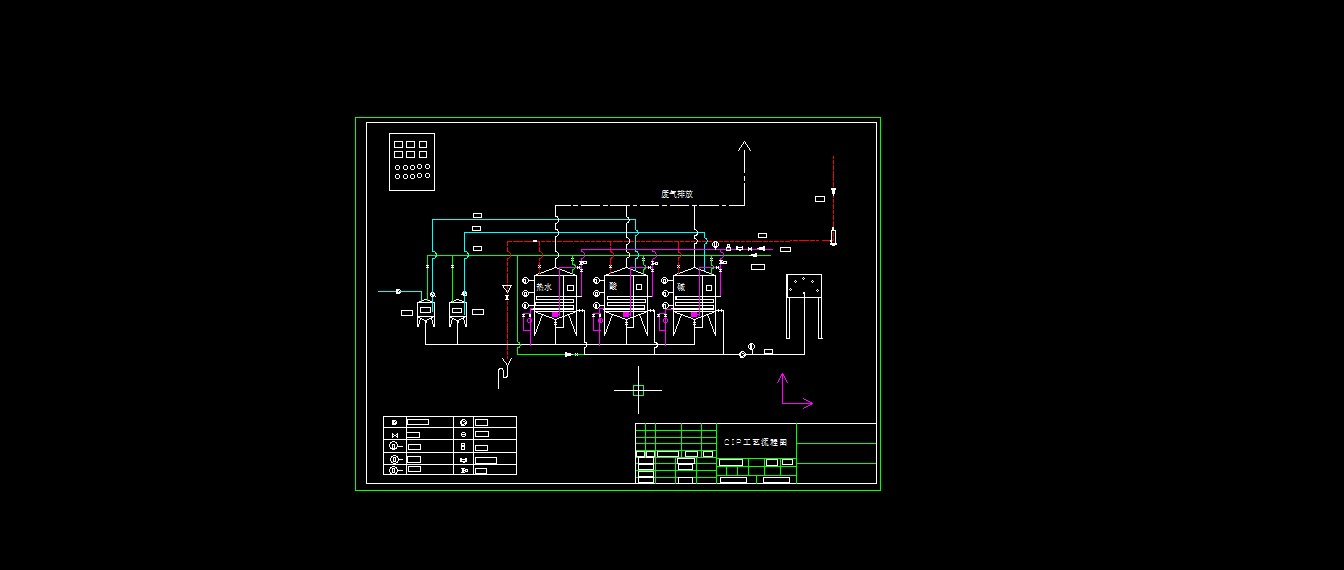The width and height of the screenshot is (1344, 570).
Task: Select the red downward steam inlet arrow
Action: pyautogui.click(x=833, y=192)
